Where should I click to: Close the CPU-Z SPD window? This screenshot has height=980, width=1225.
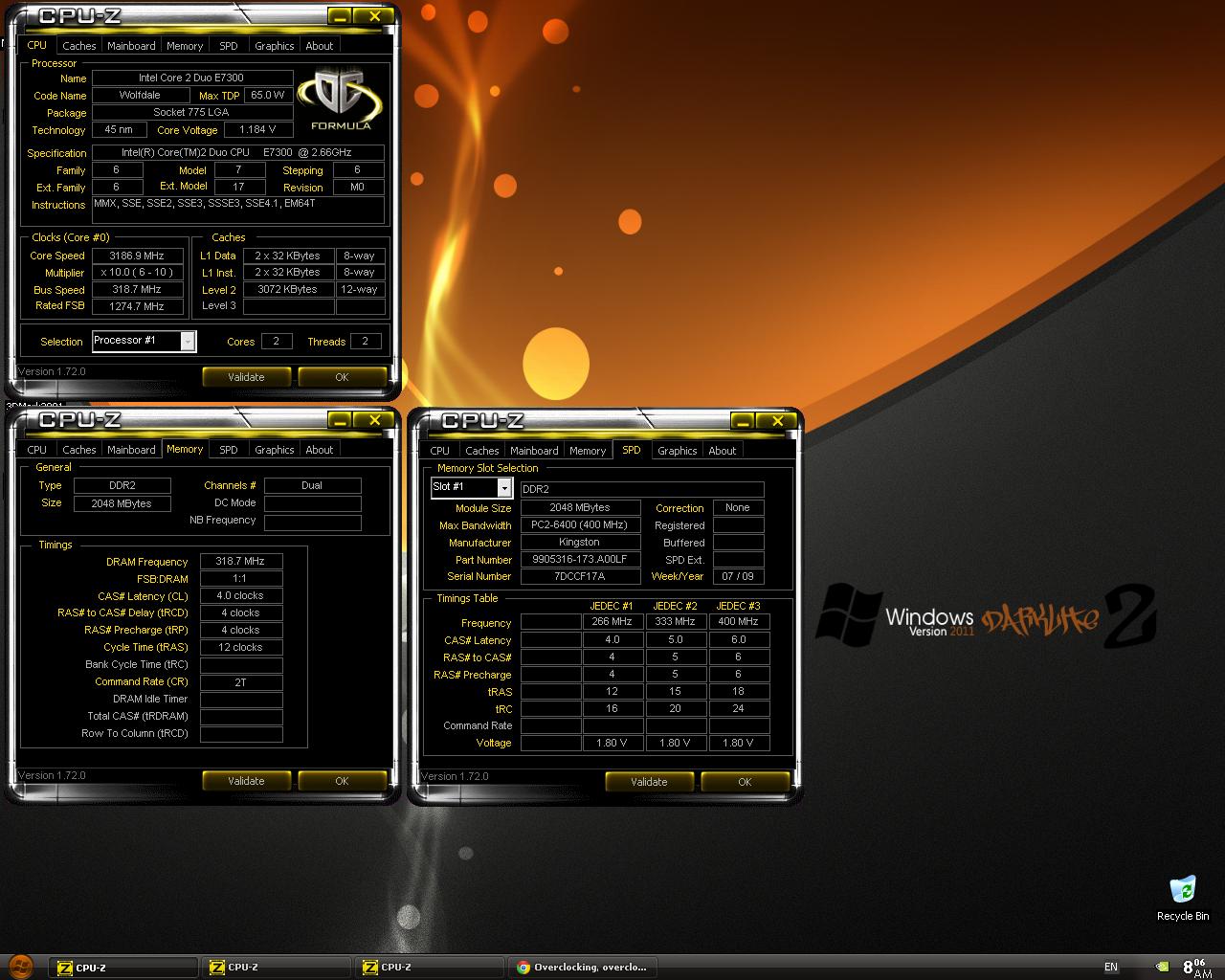pos(777,421)
